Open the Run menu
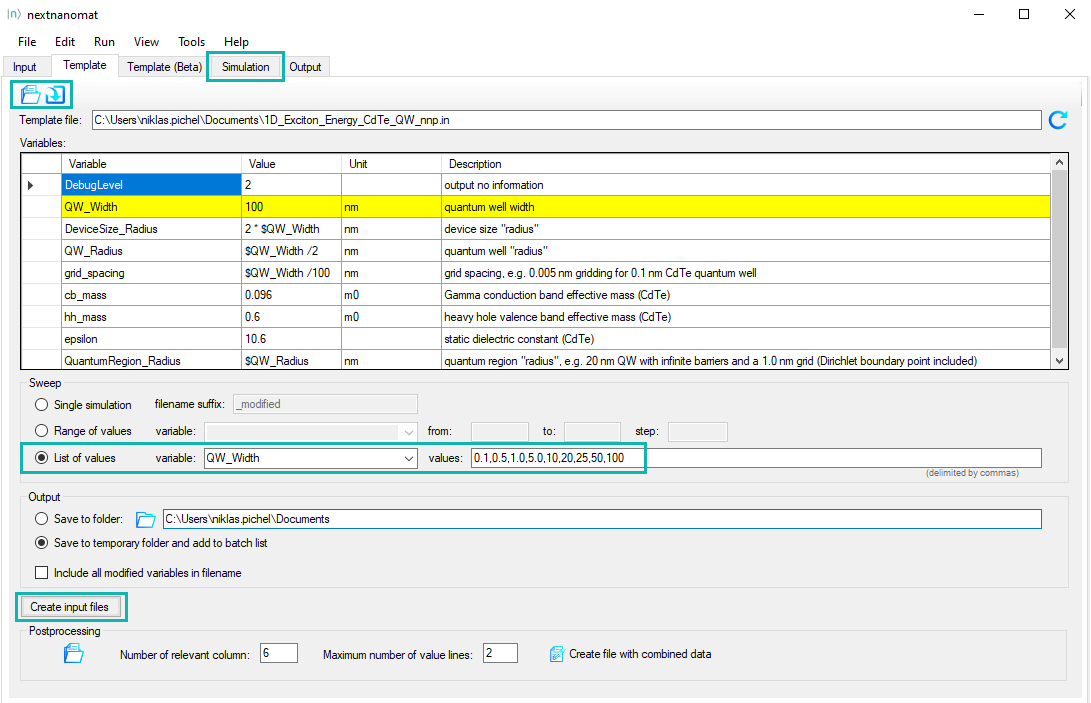Screen dimensions: 1091x703 pos(104,42)
